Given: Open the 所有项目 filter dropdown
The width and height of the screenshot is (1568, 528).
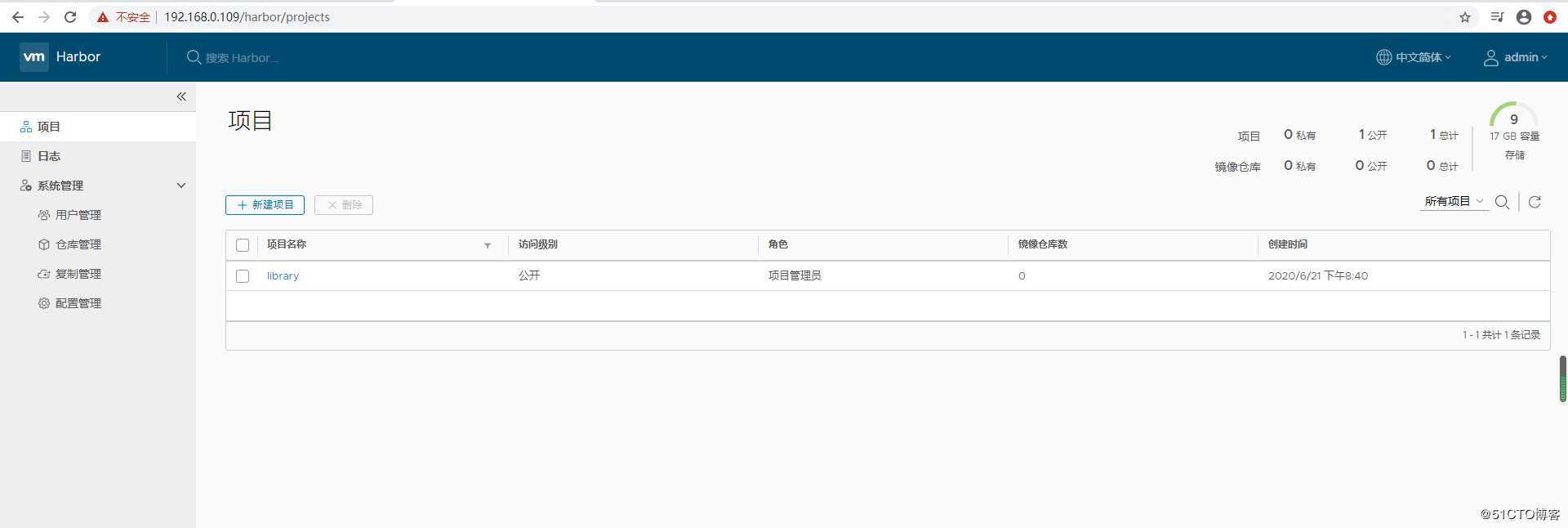Looking at the screenshot, I should tap(1454, 201).
